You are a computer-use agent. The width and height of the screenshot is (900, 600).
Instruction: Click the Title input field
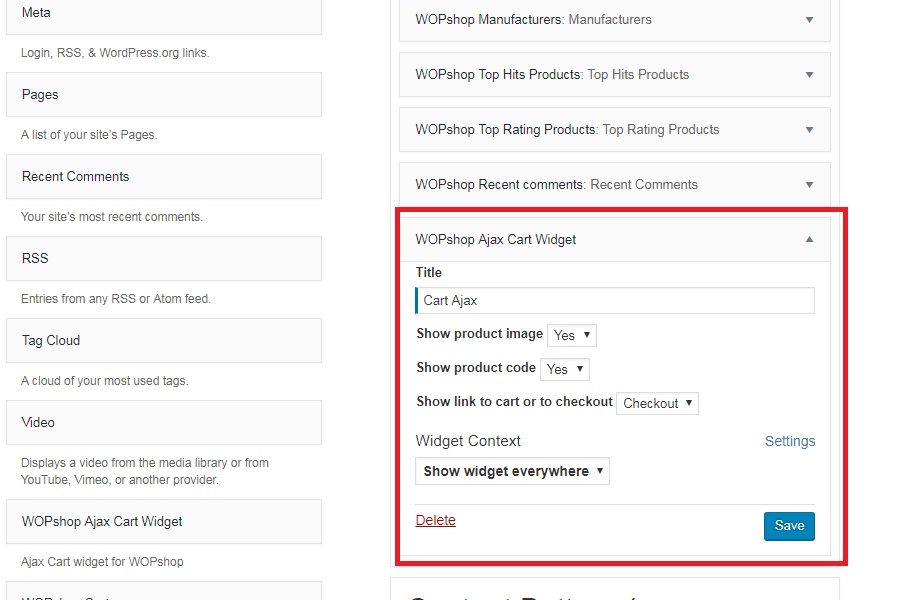point(614,300)
